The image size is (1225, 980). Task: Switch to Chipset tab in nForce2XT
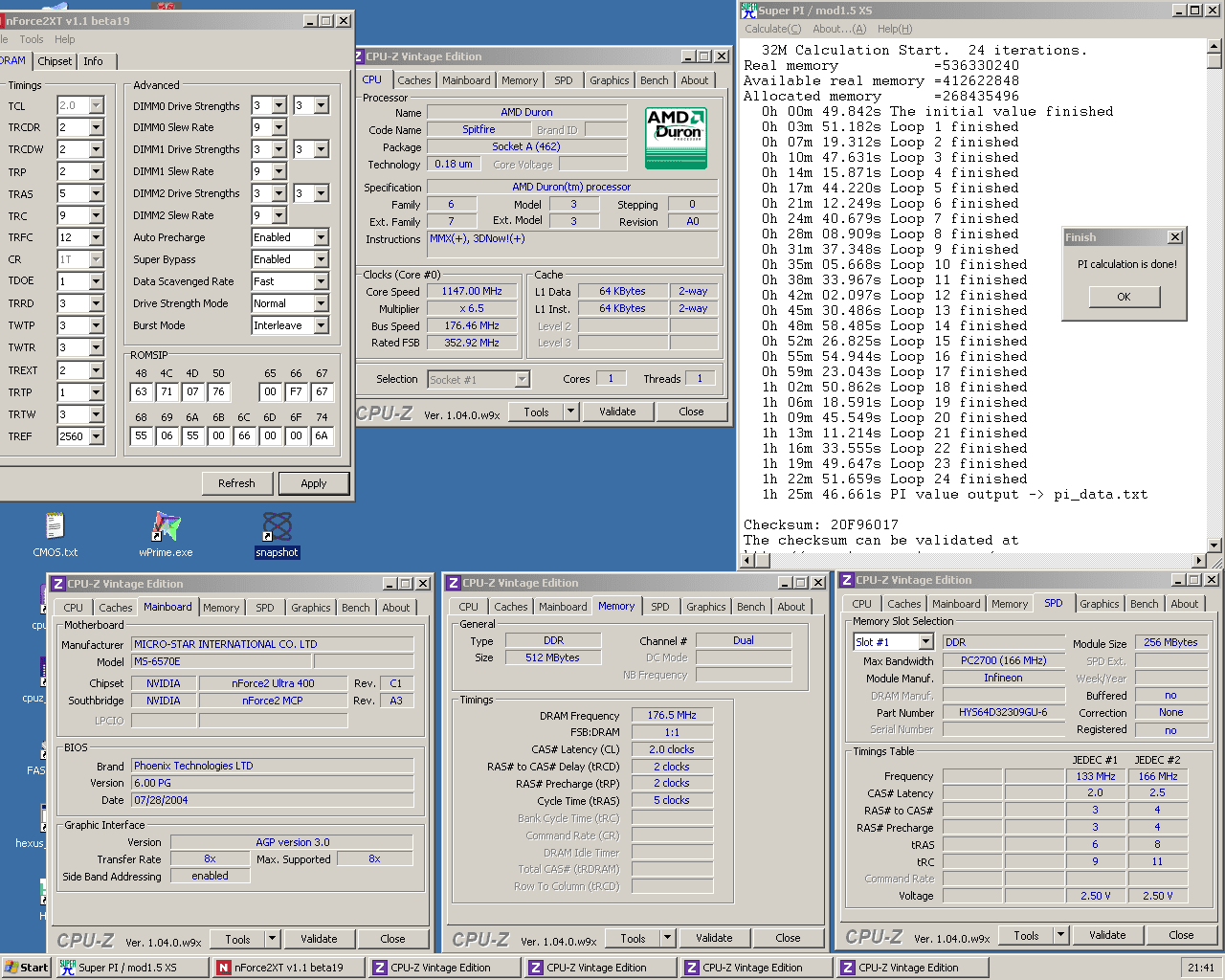pyautogui.click(x=55, y=61)
